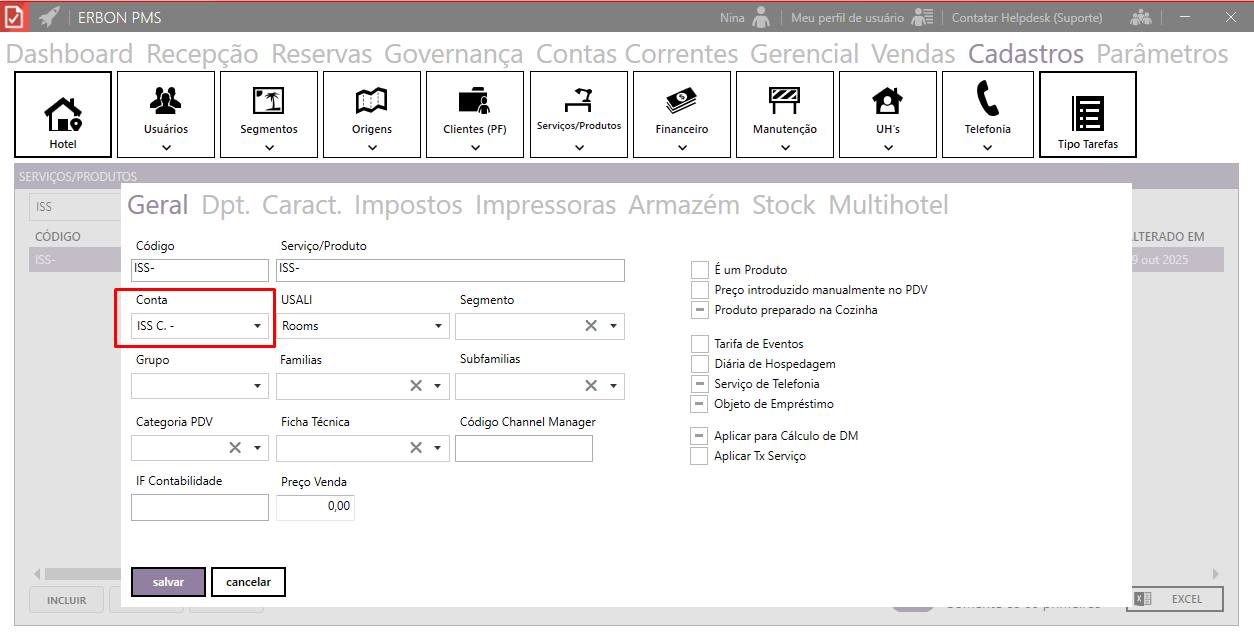Toggle the 'Diária de Hospedagem' checkbox
This screenshot has width=1254, height=635.
(700, 364)
